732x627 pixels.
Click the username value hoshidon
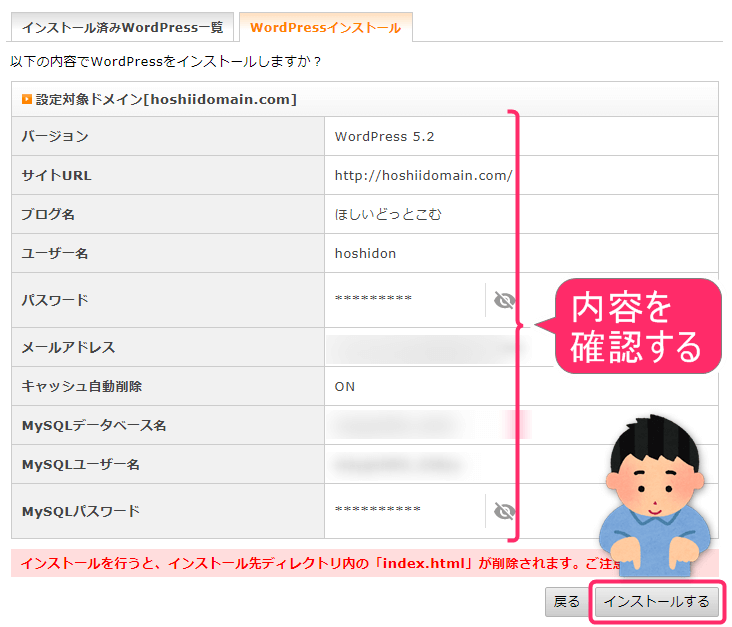(365, 253)
